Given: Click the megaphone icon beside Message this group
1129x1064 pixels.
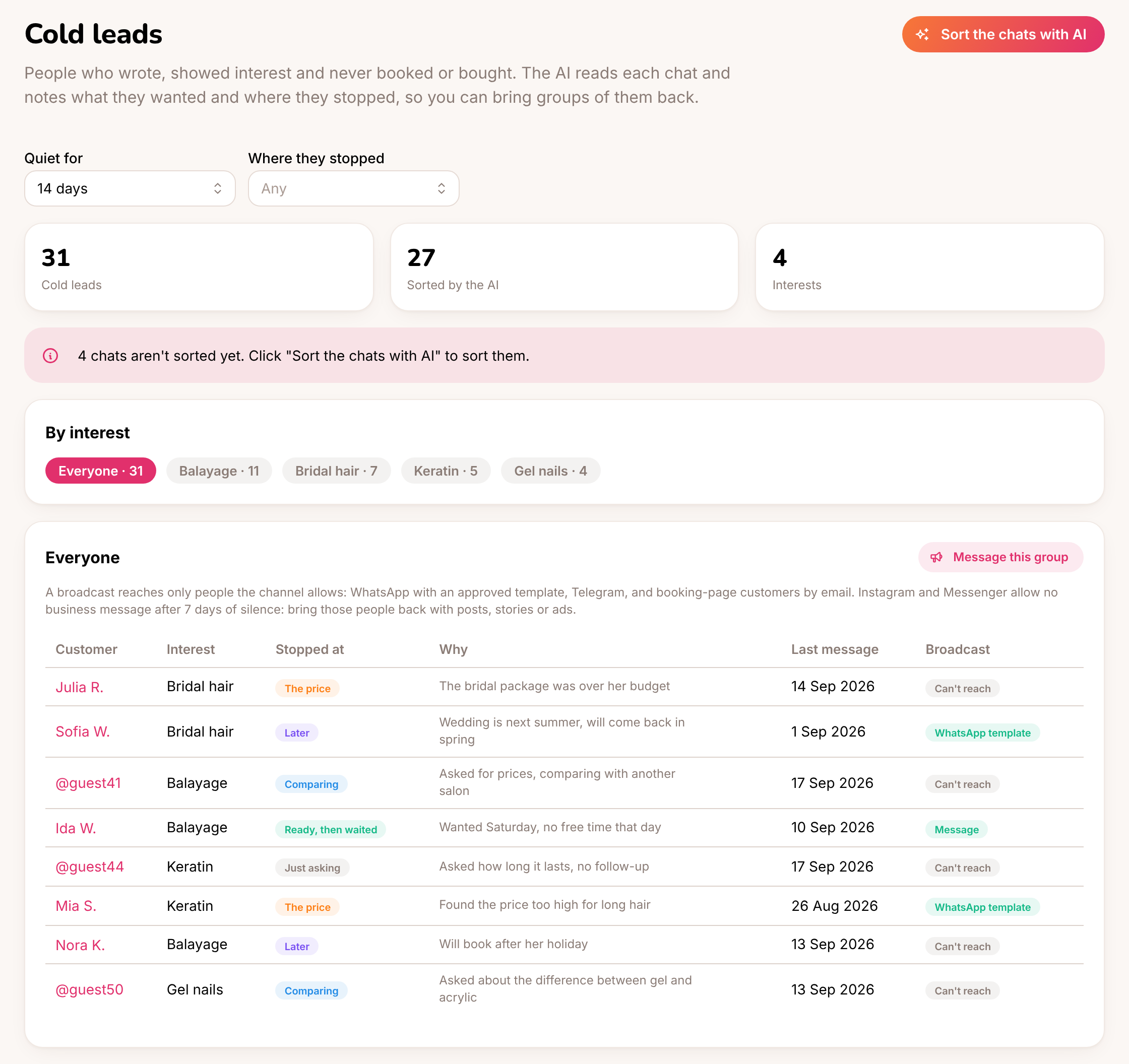Looking at the screenshot, I should click(x=936, y=558).
